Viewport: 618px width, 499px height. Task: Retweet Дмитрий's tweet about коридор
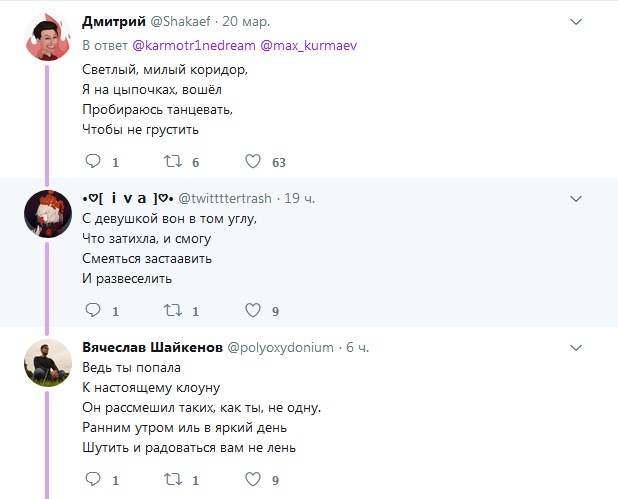[x=173, y=161]
